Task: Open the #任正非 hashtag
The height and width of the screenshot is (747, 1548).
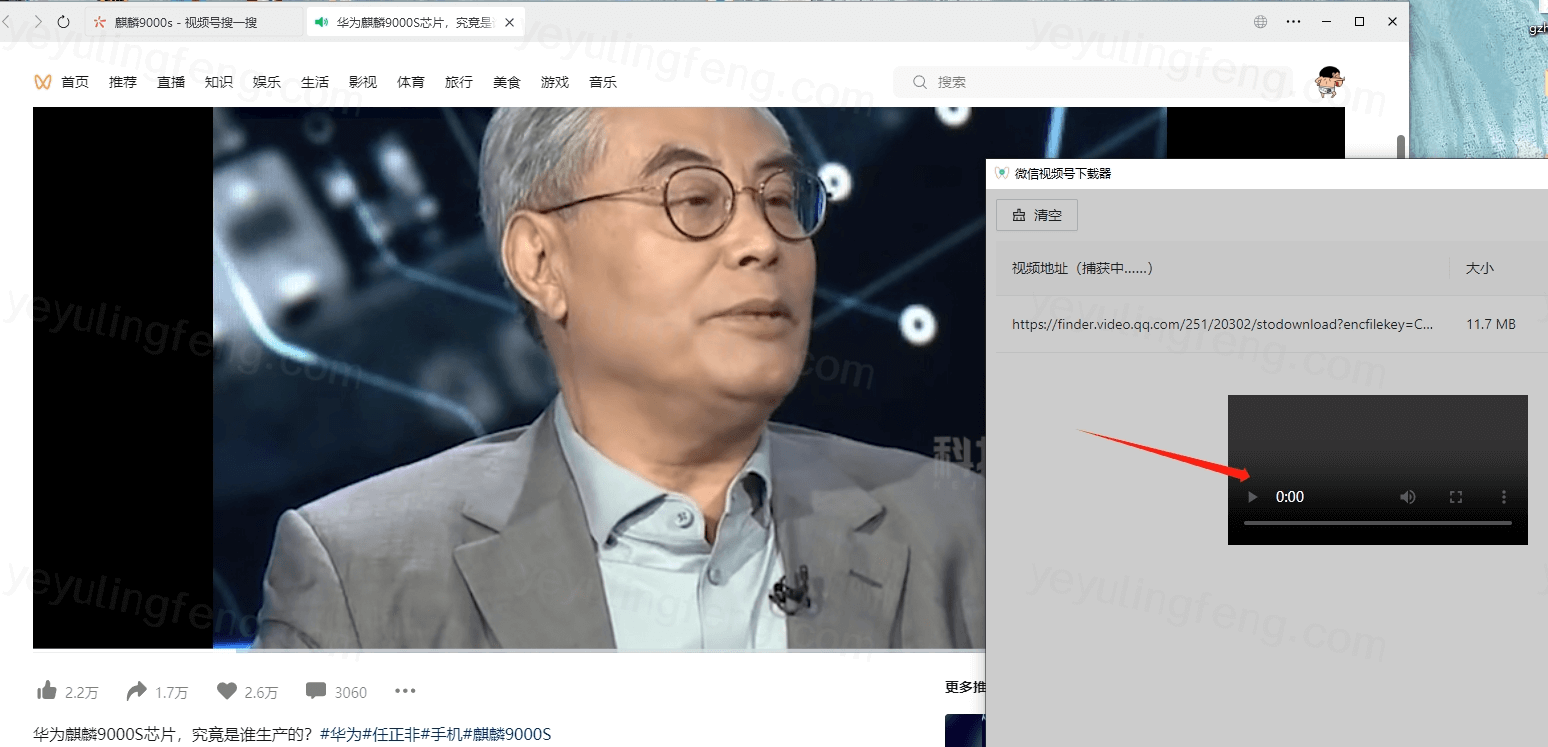Action: click(391, 735)
